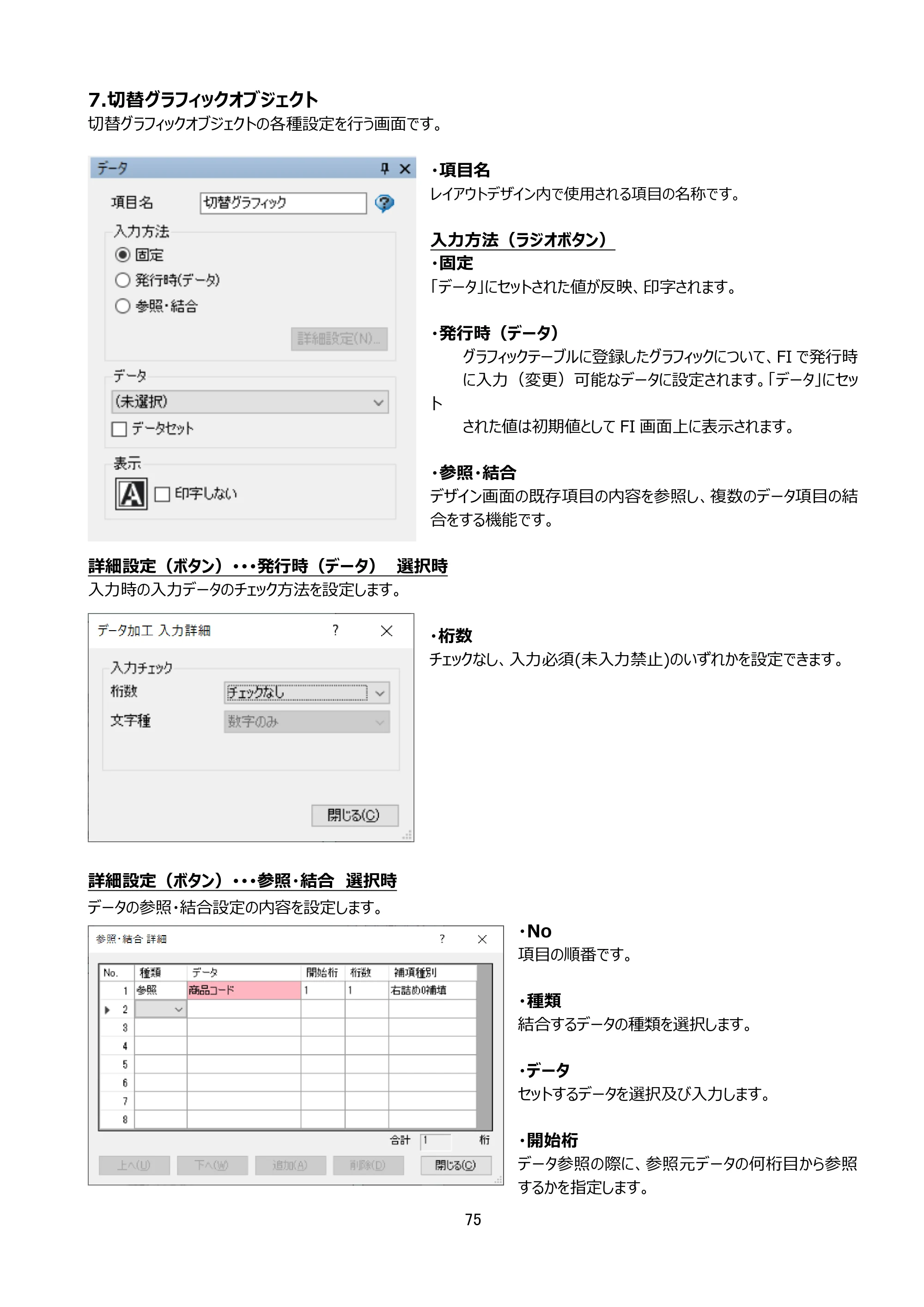Open the 文字種 数字のみ dropdown

tap(307, 722)
